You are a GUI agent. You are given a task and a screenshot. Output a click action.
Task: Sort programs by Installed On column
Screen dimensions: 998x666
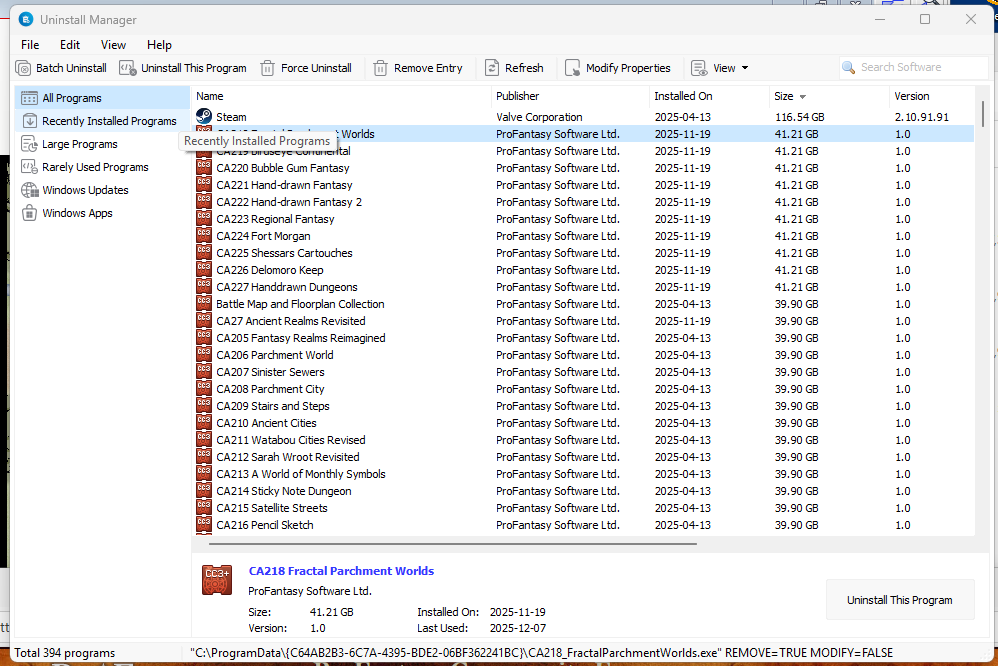683,96
